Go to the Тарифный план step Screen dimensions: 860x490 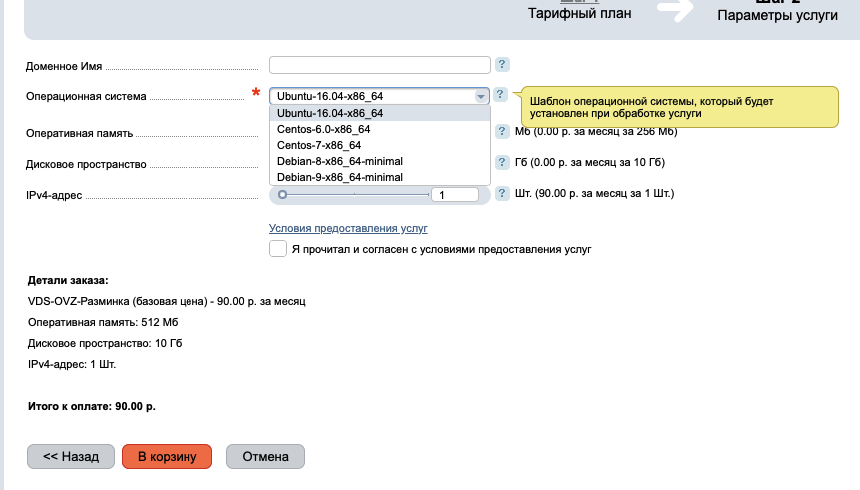[x=579, y=13]
